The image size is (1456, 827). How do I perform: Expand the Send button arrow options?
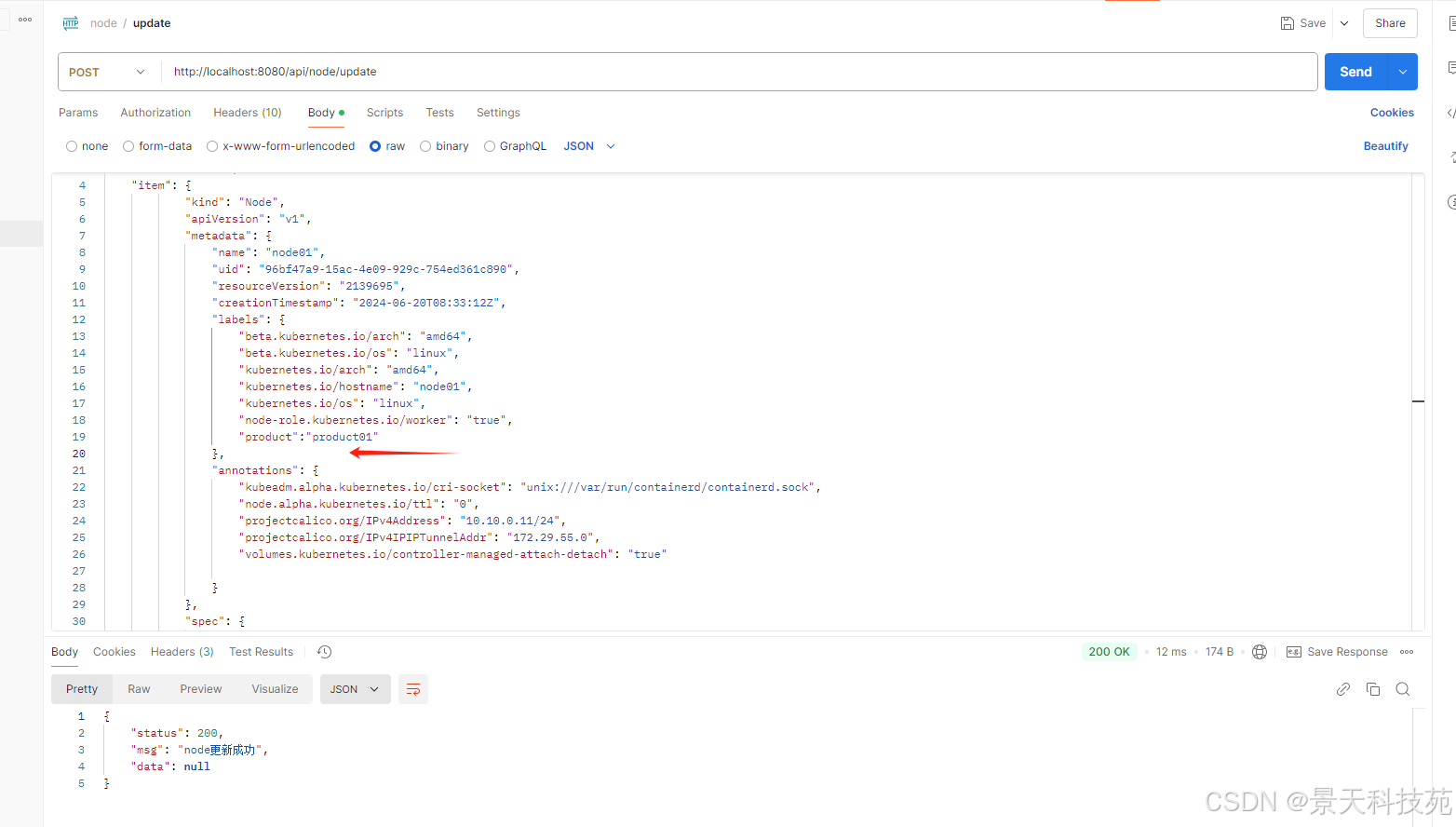tap(1402, 72)
